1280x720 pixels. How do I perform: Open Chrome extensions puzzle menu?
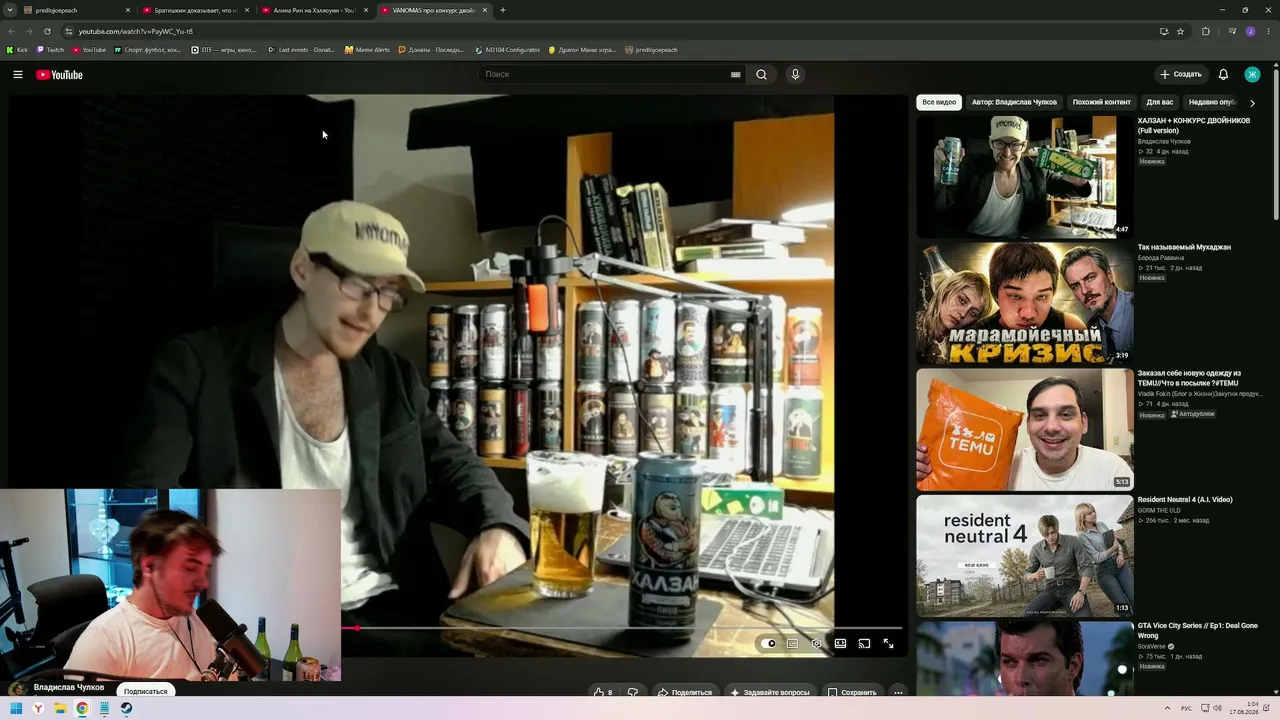coord(1205,31)
